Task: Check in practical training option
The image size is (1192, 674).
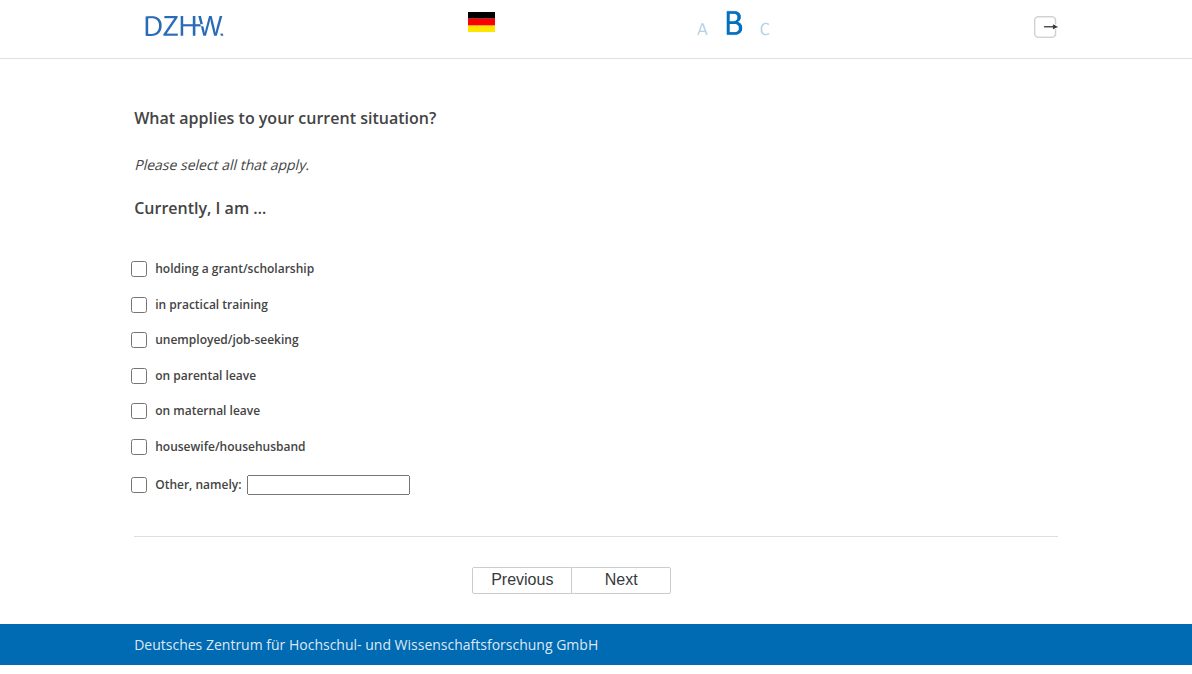Action: [x=139, y=305]
